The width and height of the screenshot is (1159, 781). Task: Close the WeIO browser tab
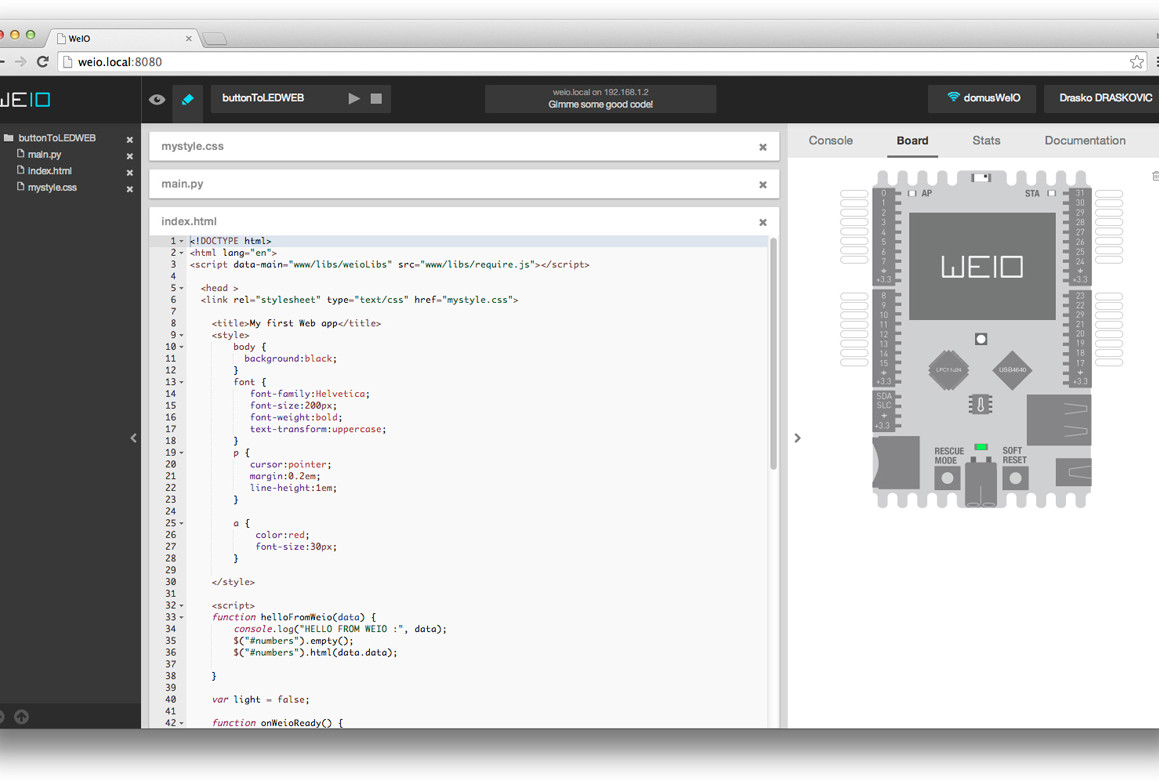(x=188, y=38)
